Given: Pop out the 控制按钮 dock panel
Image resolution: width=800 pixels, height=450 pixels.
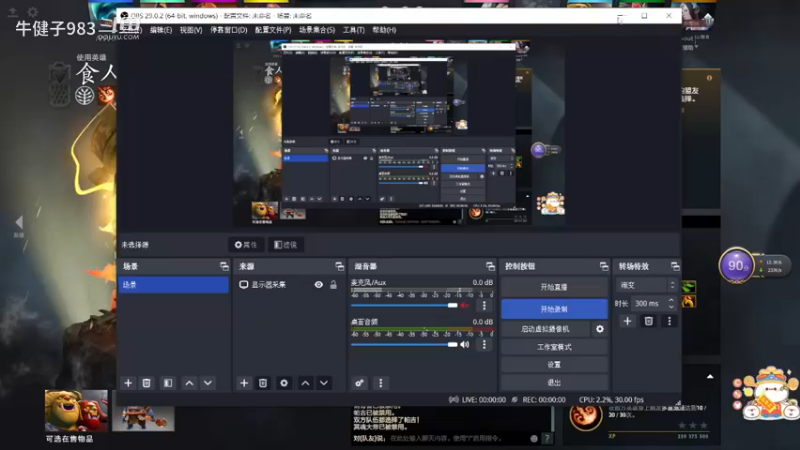Looking at the screenshot, I should tap(604, 266).
